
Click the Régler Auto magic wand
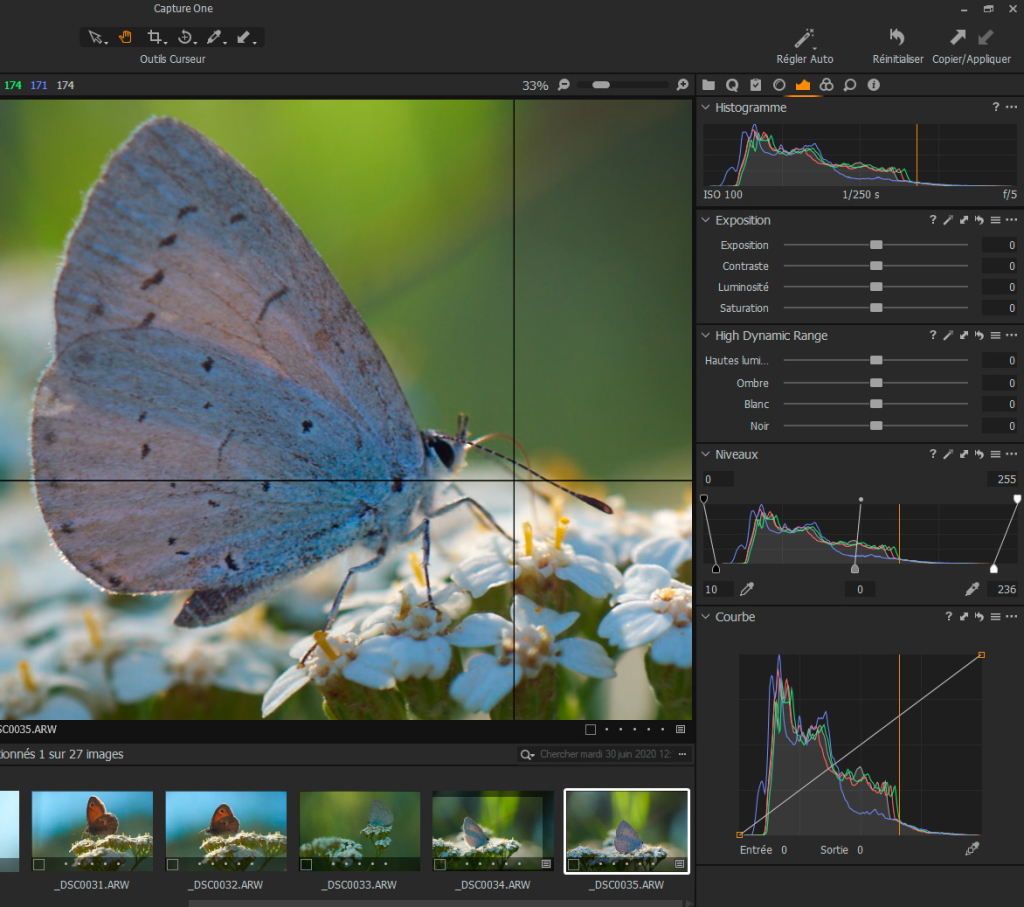coord(804,38)
